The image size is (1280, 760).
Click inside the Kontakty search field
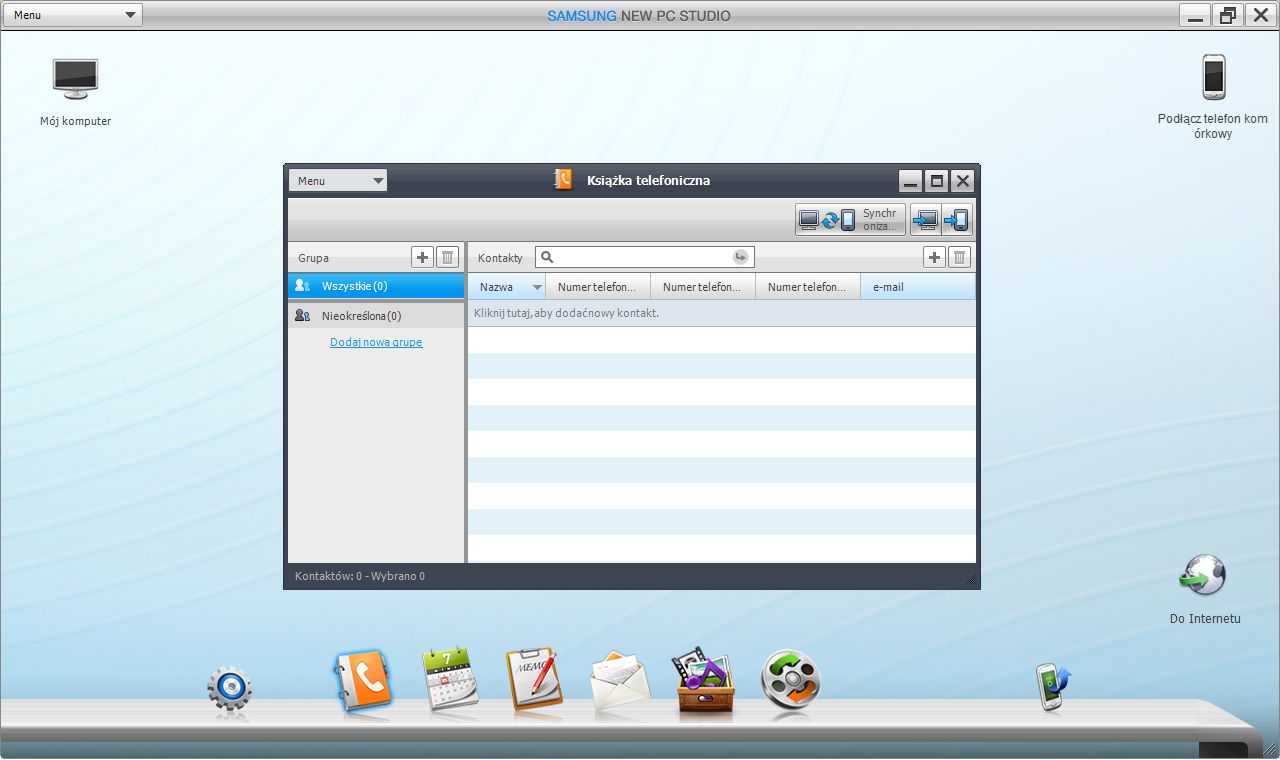pyautogui.click(x=645, y=257)
